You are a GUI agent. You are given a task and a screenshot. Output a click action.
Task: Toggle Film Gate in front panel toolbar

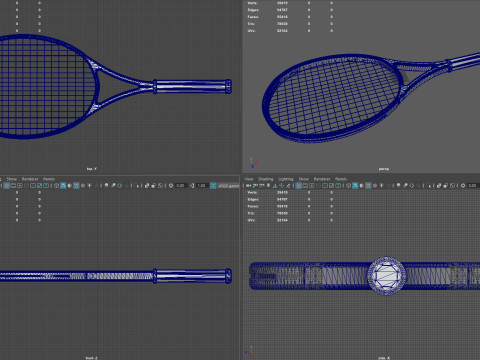[13, 186]
